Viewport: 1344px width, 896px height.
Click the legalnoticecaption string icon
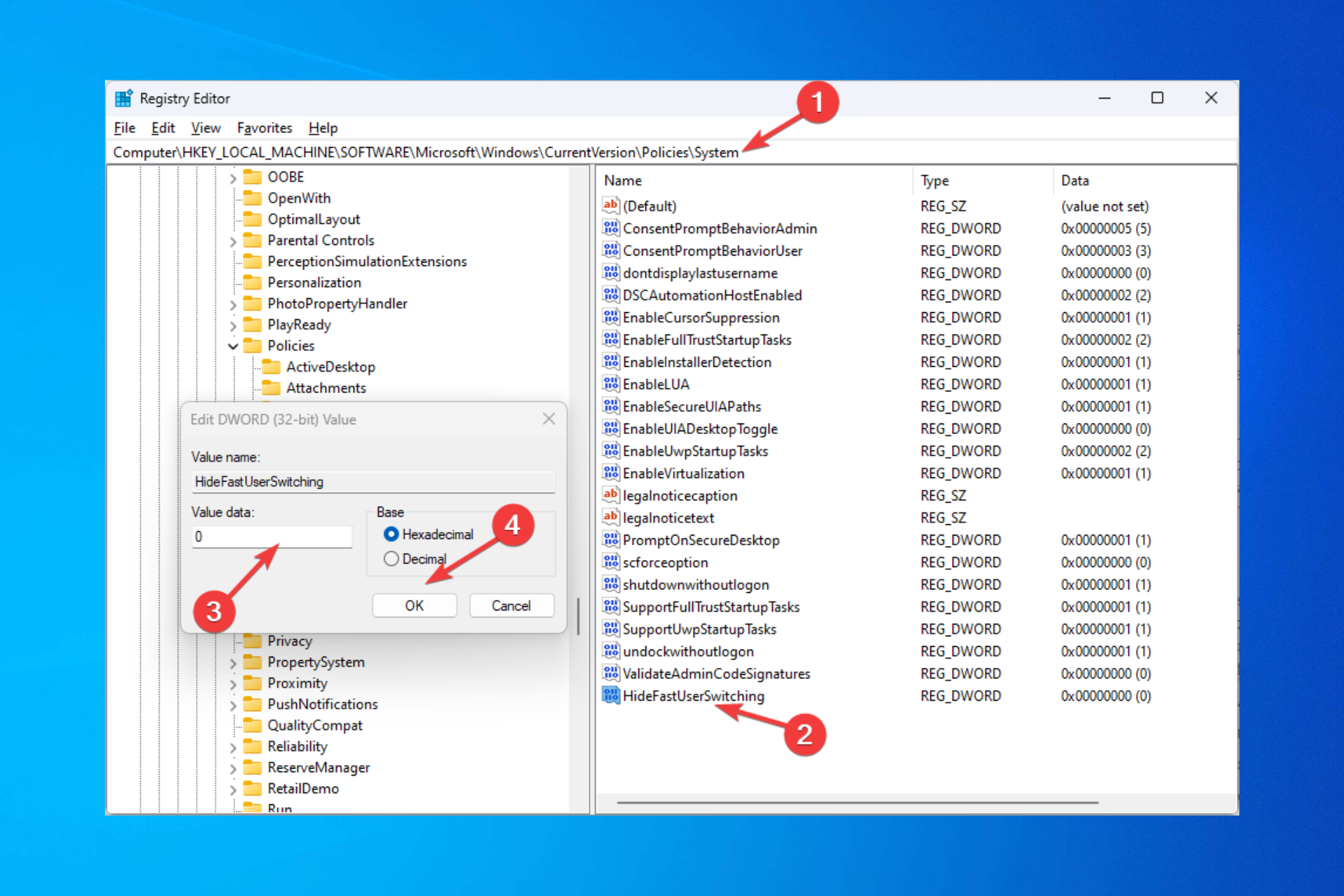[610, 495]
